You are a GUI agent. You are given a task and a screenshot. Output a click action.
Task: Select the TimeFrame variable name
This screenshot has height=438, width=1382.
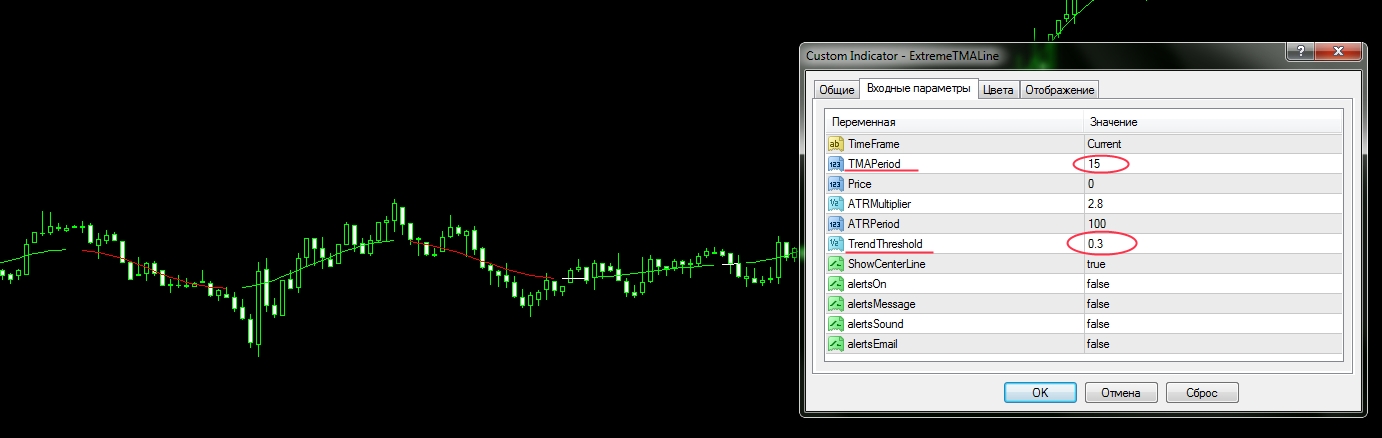click(x=873, y=144)
